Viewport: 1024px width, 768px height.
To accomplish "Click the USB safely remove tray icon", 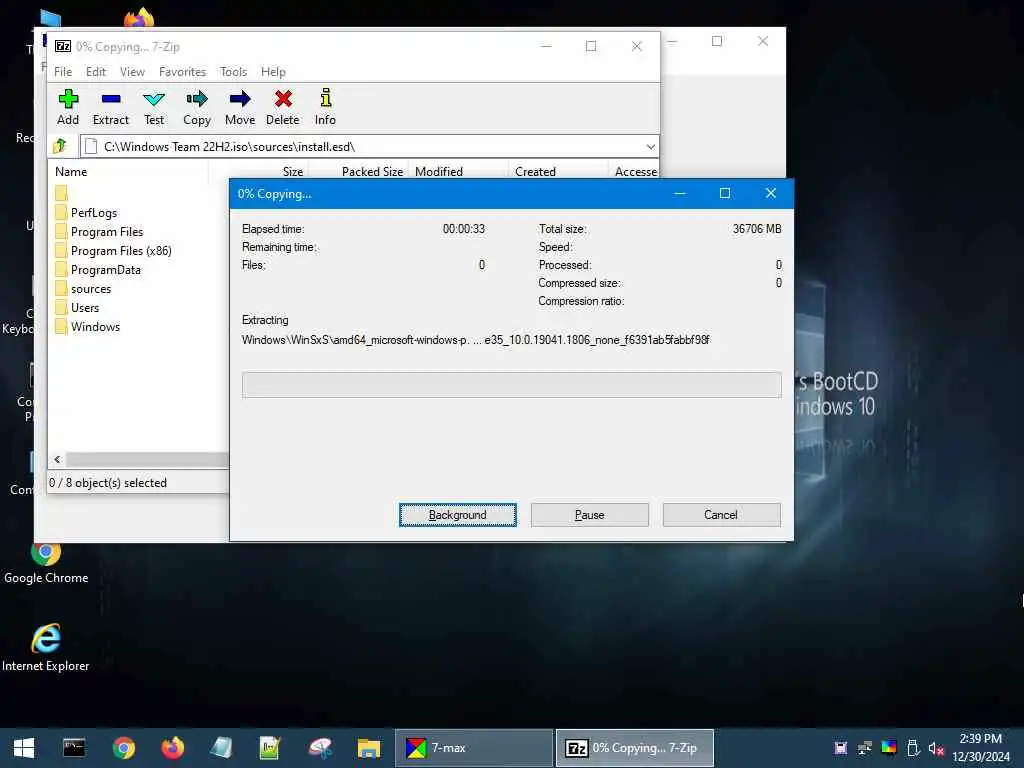I will (913, 748).
